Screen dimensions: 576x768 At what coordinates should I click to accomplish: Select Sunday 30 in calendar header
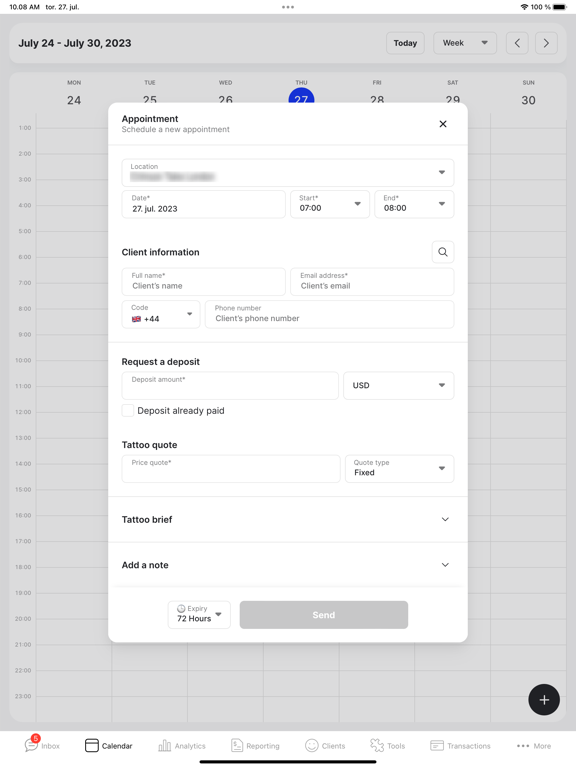tap(528, 95)
